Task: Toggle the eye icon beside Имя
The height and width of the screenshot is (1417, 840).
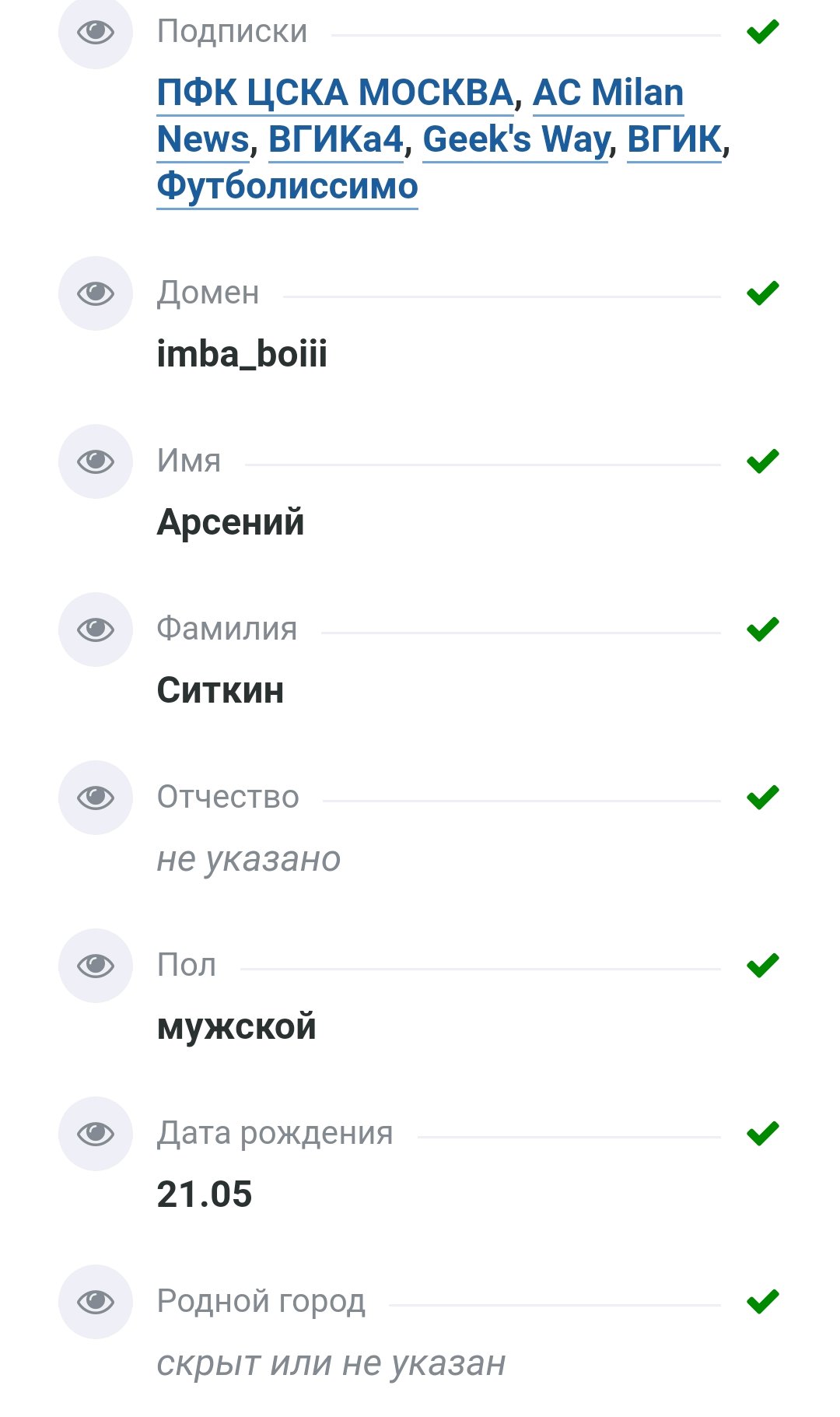Action: click(x=96, y=461)
